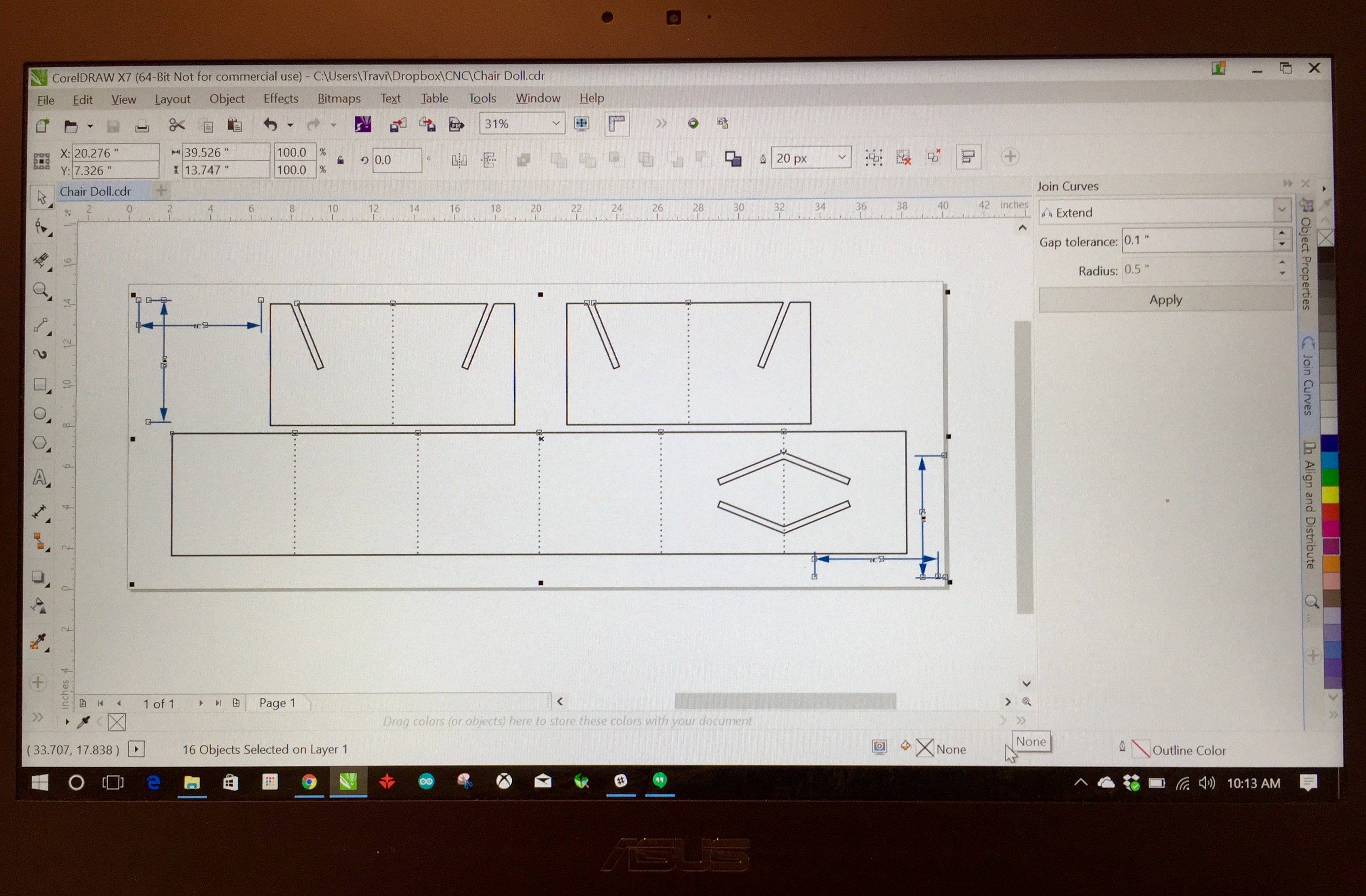Open the File menu
This screenshot has height=896, width=1366.
coord(46,100)
